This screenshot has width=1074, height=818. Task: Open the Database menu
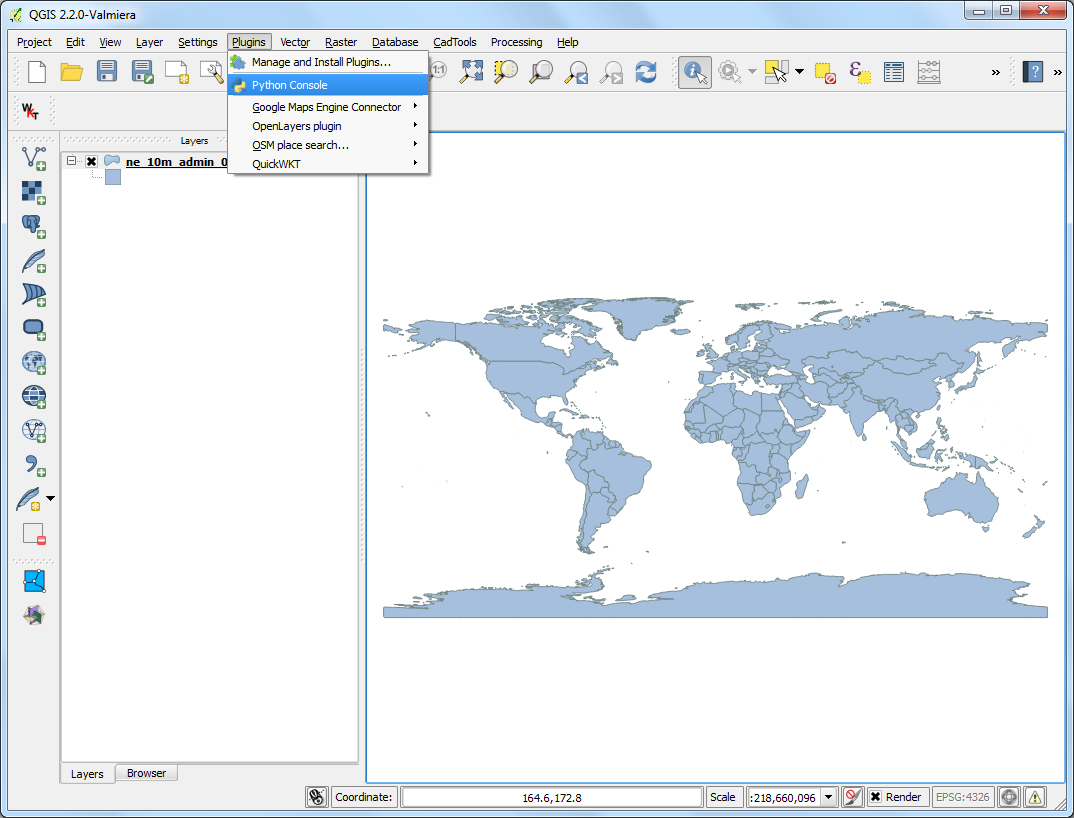[x=395, y=42]
